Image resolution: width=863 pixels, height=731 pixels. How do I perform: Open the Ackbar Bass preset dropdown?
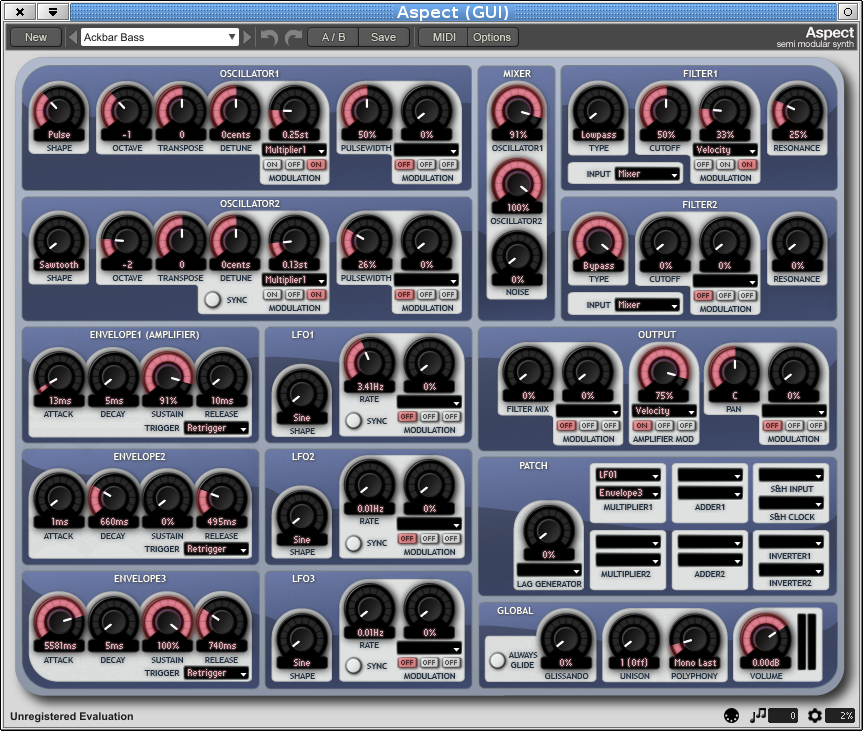[160, 37]
